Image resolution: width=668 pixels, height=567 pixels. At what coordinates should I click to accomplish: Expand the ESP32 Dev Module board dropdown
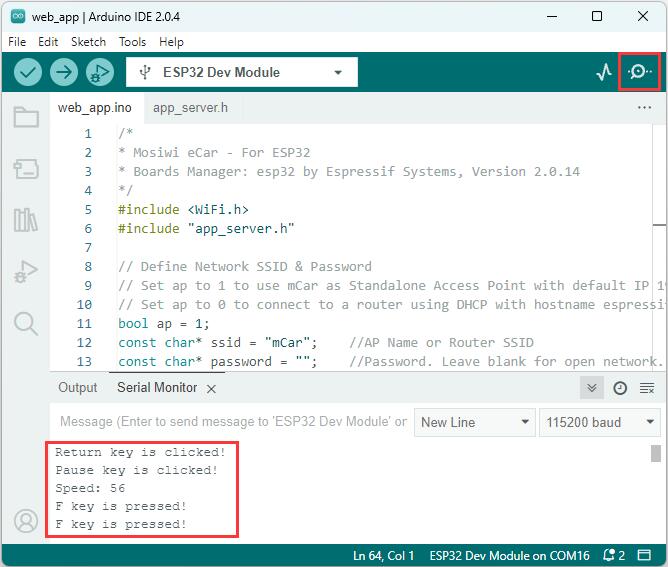(x=242, y=72)
